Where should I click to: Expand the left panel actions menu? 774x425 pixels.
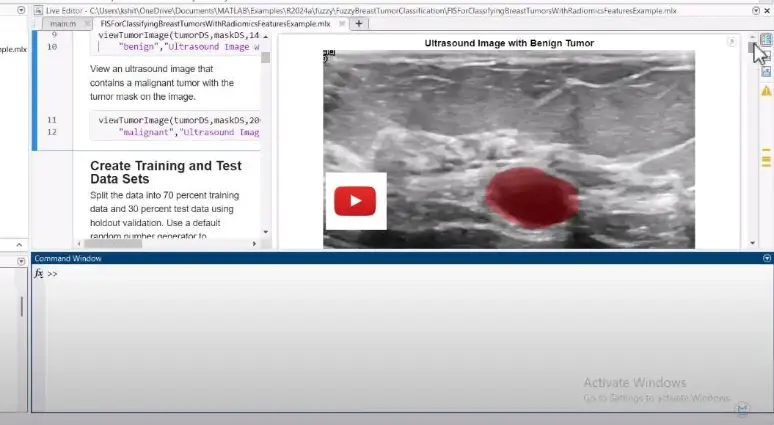21,9
